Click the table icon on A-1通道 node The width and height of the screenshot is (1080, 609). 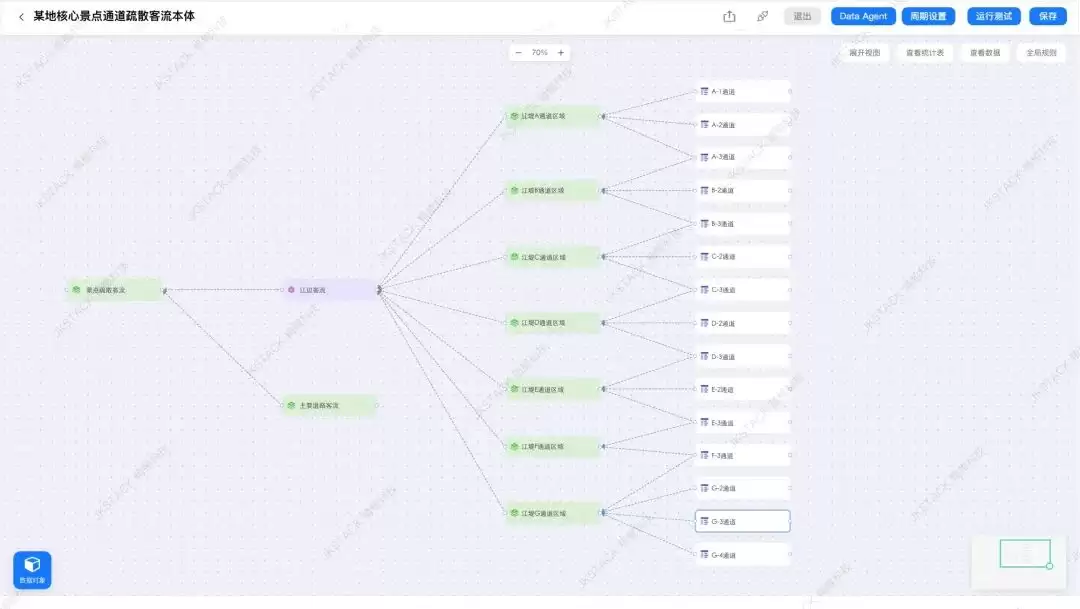704,91
